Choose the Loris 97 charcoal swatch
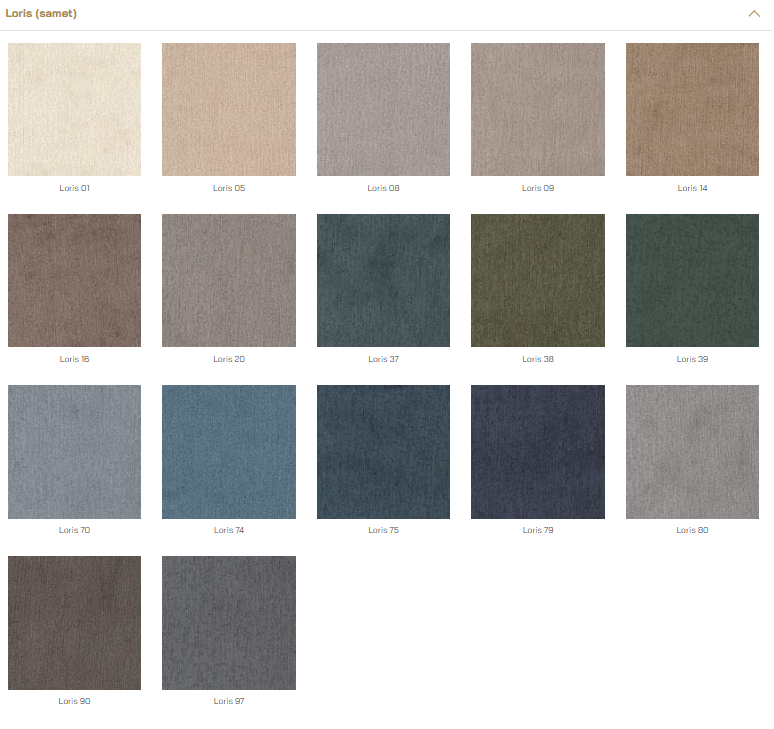The height and width of the screenshot is (729, 774). [x=229, y=623]
